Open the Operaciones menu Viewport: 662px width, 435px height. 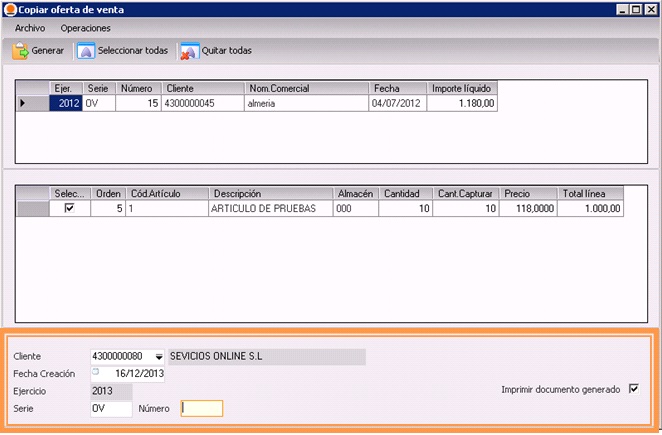point(85,28)
